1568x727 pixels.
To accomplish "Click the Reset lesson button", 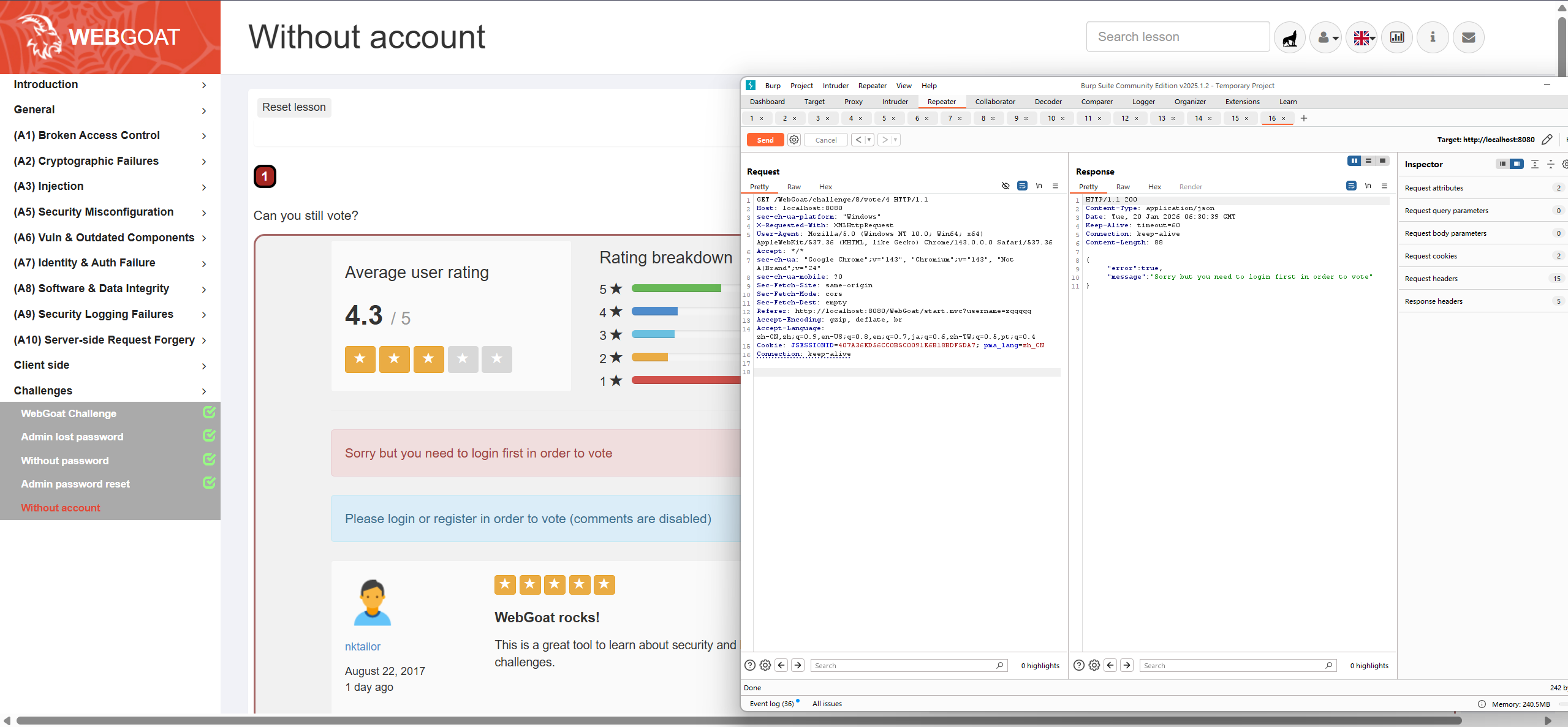I will pos(294,107).
